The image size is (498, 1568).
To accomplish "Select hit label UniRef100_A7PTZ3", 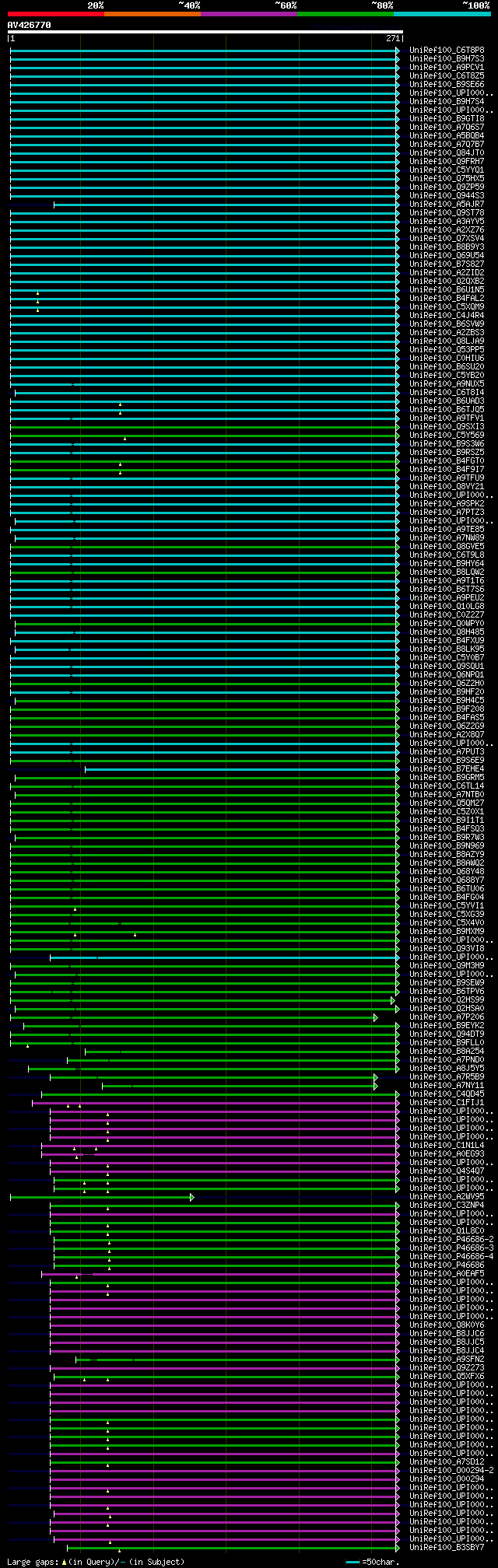I will click(x=447, y=512).
